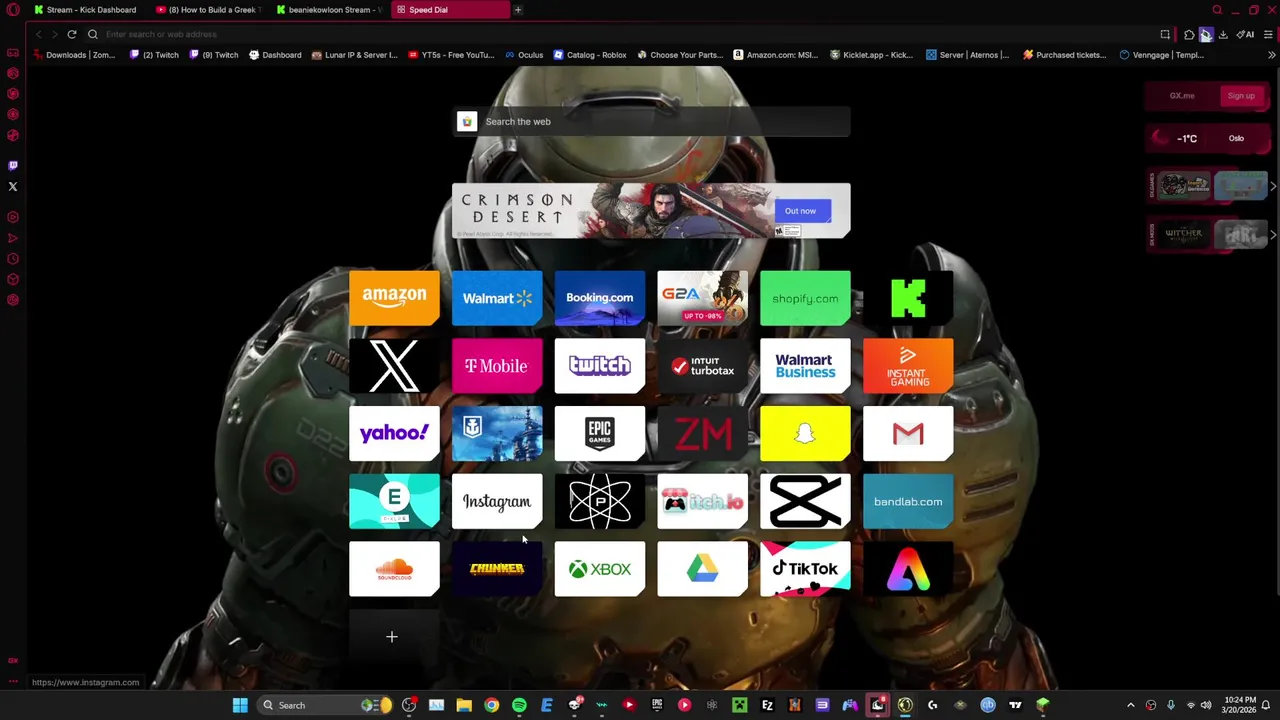This screenshot has height=720, width=1280.
Task: Open the green Kick speed dial tile
Action: point(908,298)
